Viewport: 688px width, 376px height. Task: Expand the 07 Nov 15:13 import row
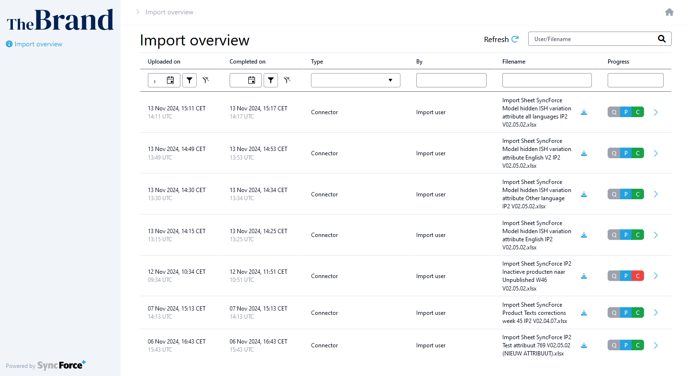click(656, 313)
